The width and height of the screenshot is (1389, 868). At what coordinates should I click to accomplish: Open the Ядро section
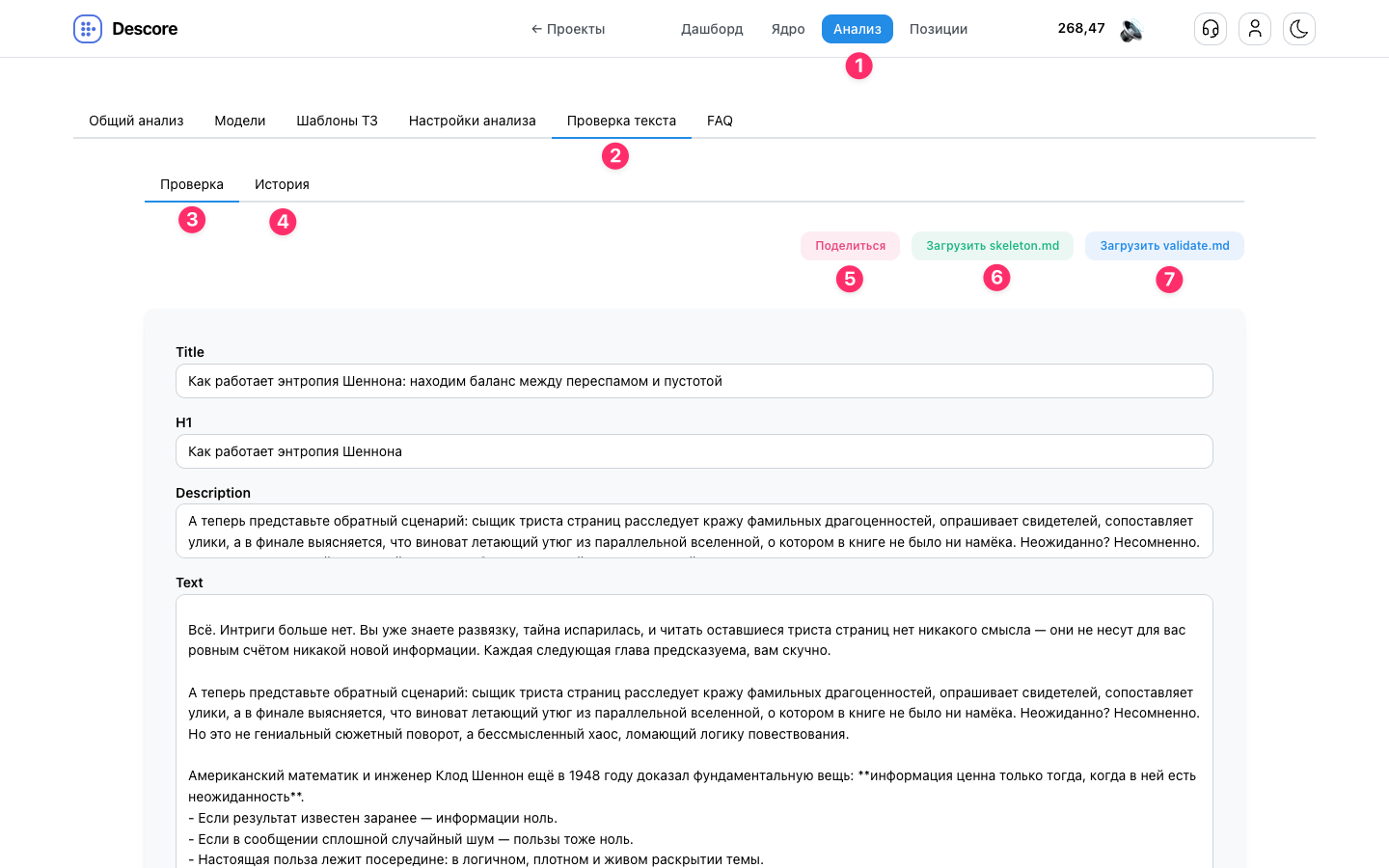click(x=788, y=29)
